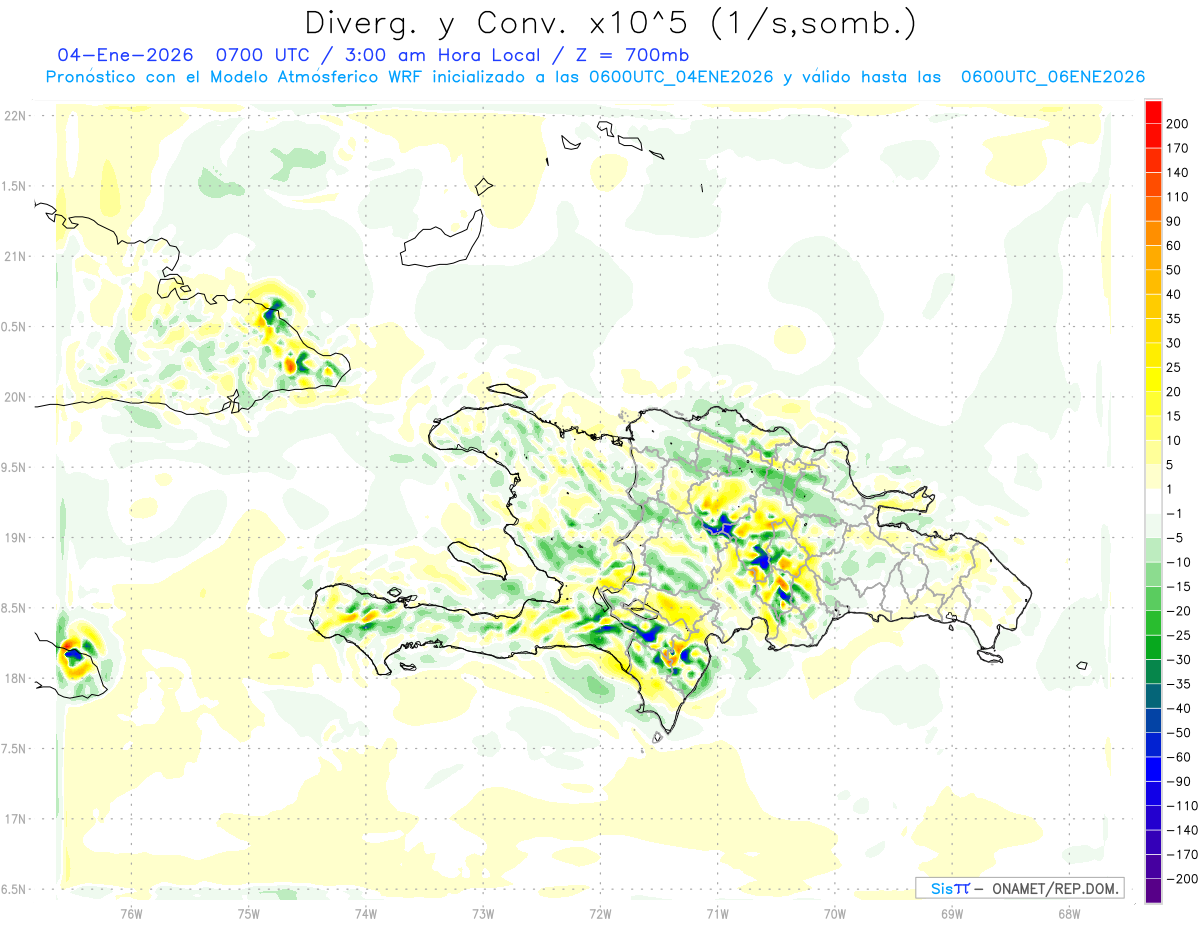
Task: Select the '71W' longitude label
Action: pos(717,912)
